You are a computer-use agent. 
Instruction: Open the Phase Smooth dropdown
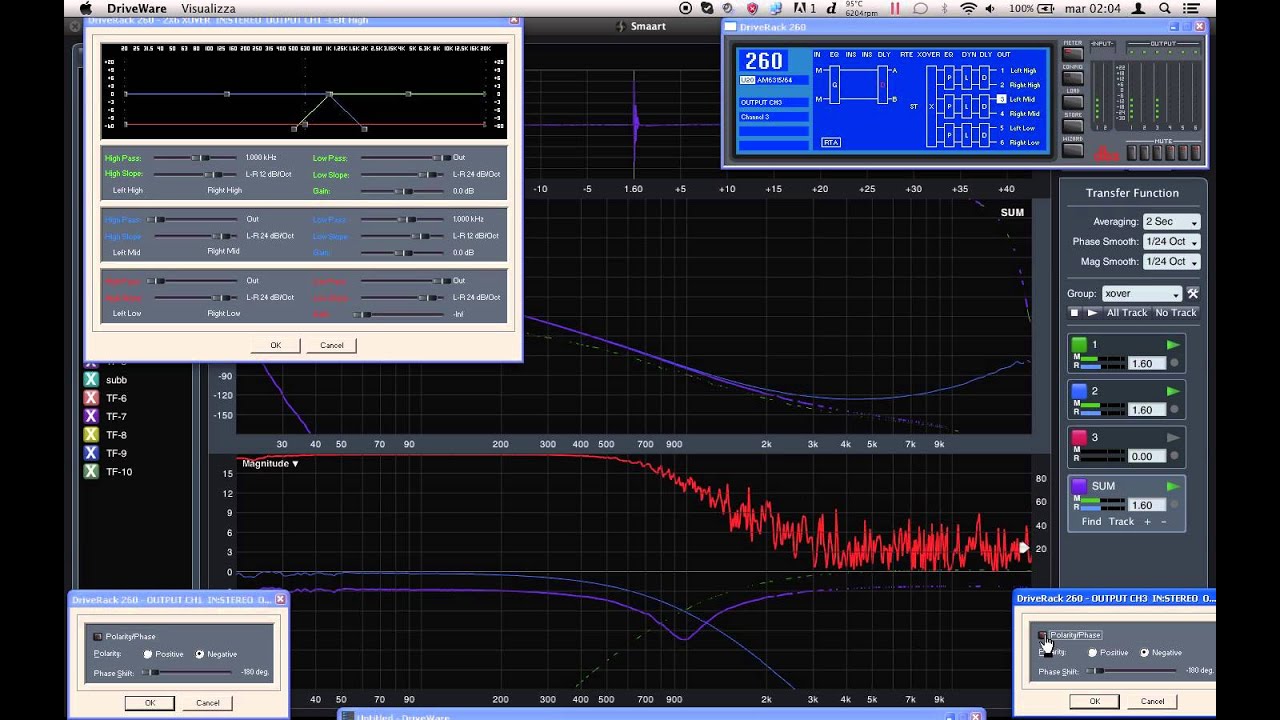click(x=1171, y=242)
